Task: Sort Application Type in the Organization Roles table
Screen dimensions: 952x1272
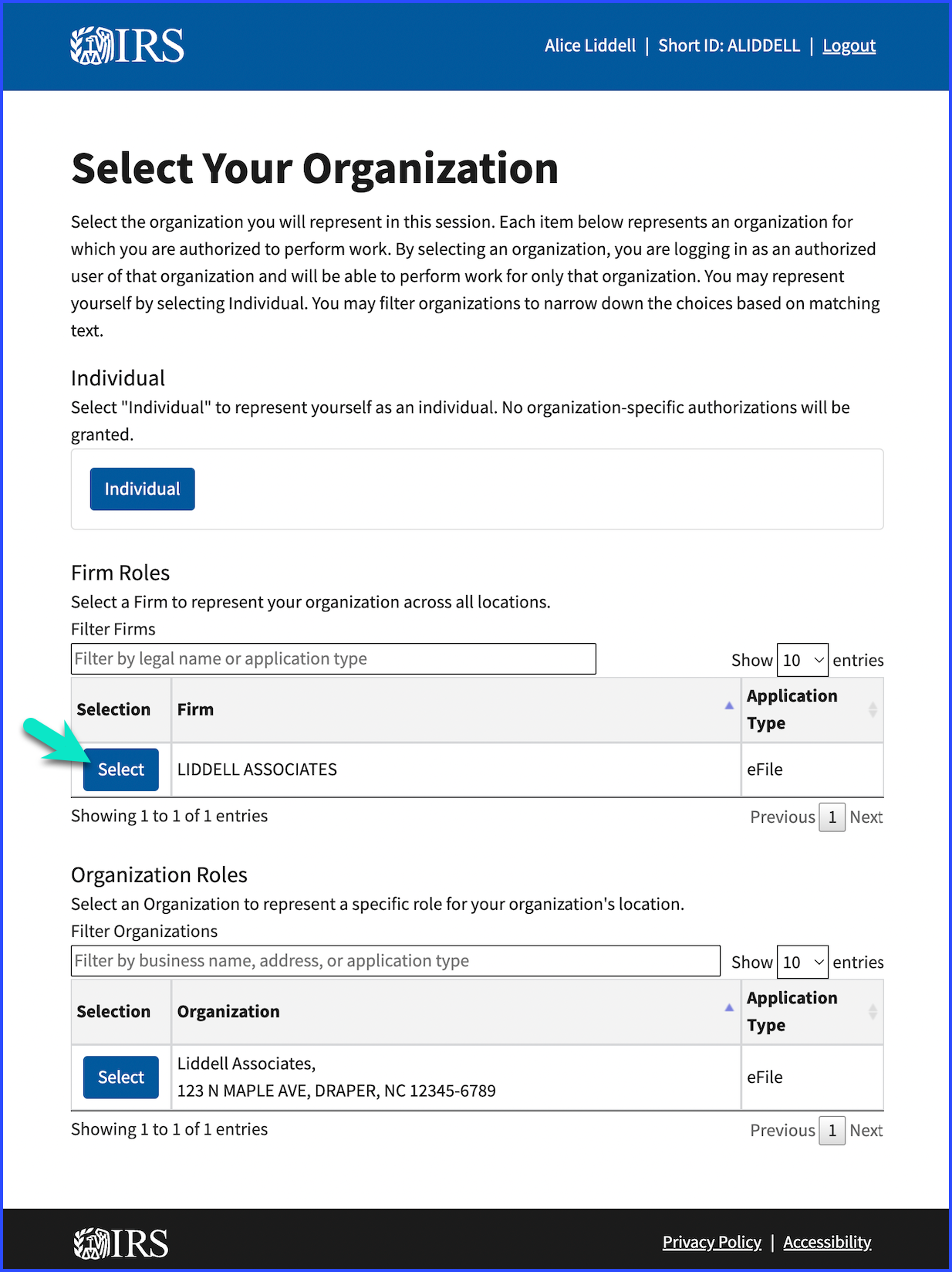Action: pos(873,1011)
